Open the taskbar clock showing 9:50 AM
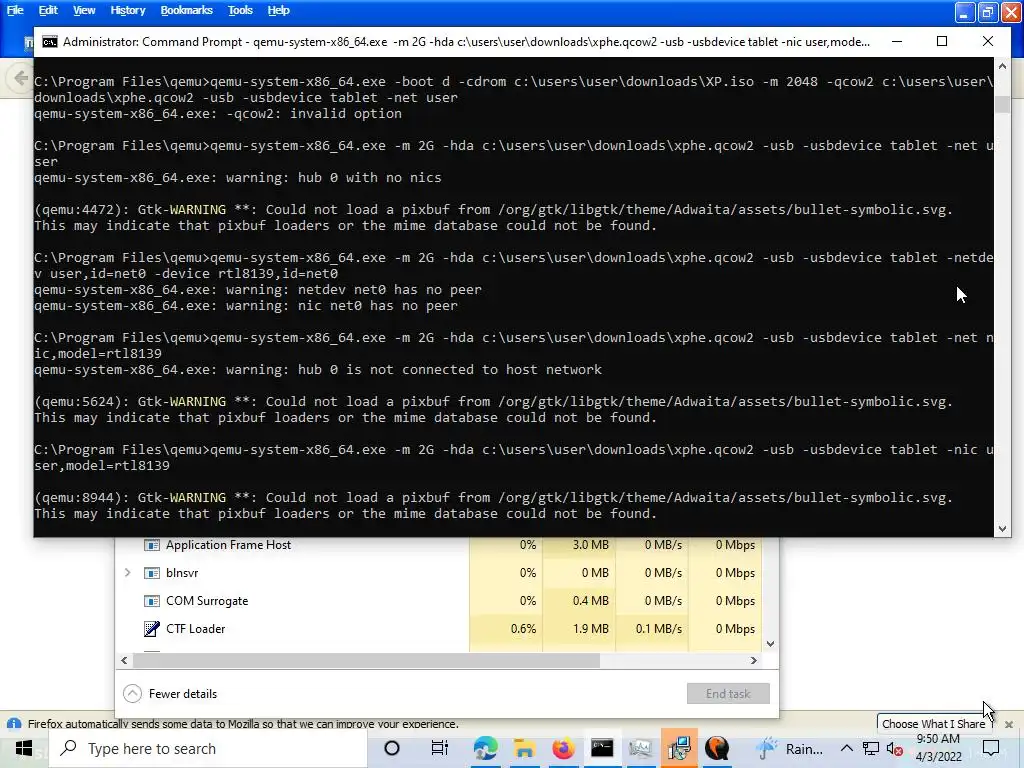 [938, 748]
